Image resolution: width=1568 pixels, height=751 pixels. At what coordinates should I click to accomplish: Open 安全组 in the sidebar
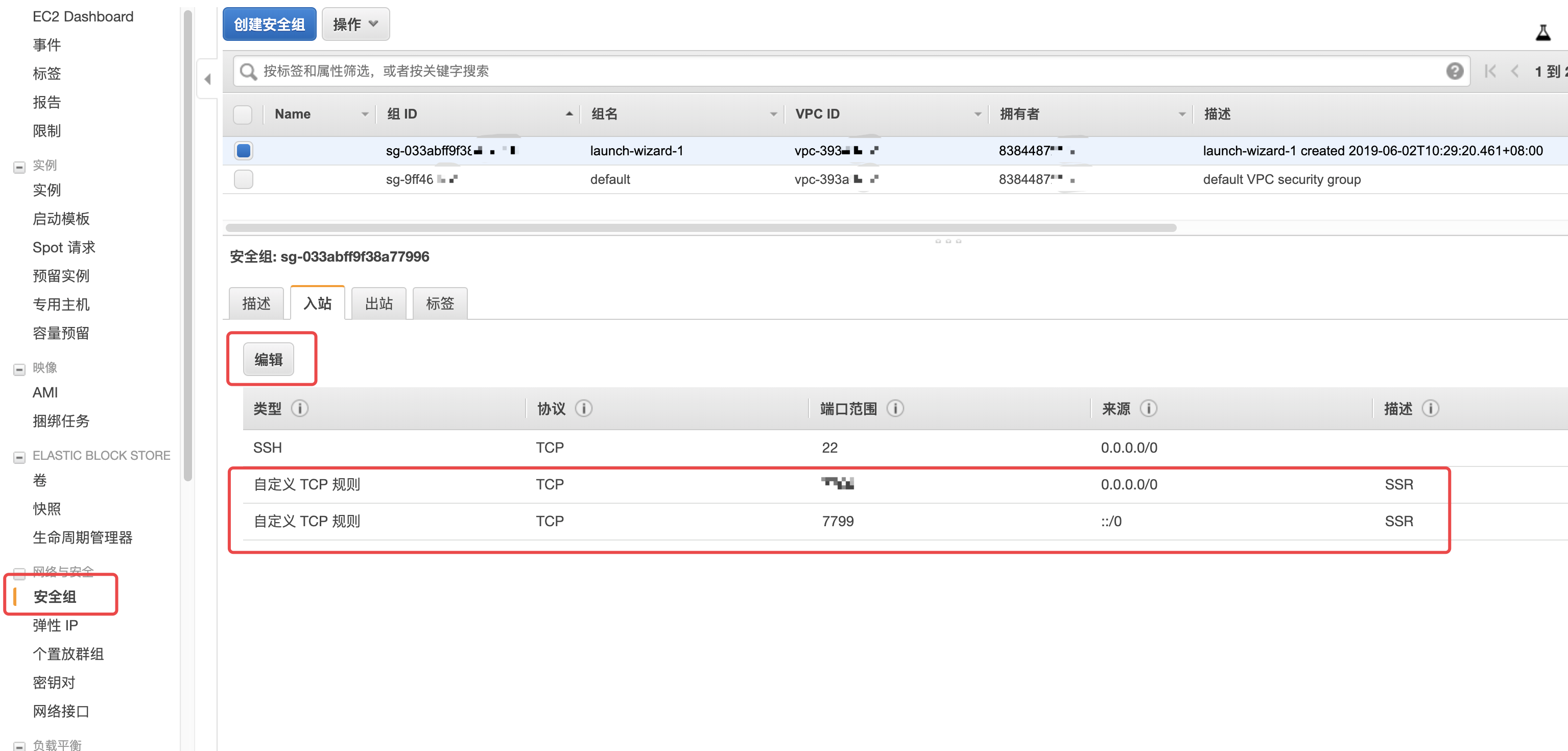(x=55, y=596)
